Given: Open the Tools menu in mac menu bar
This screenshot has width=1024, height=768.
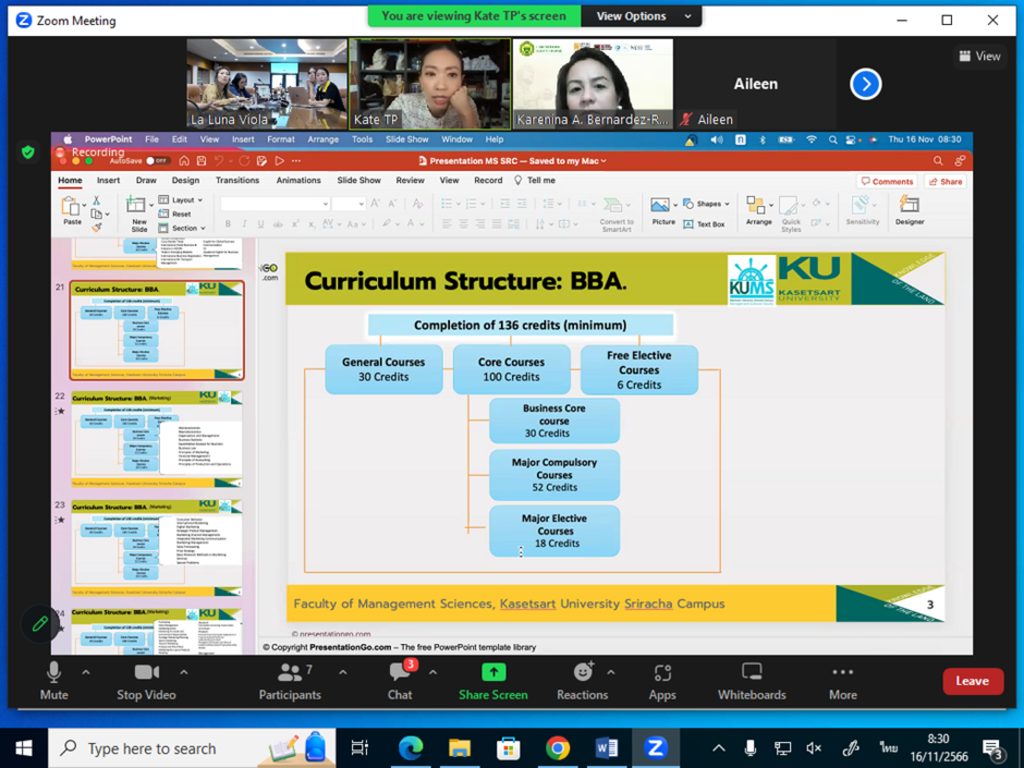Looking at the screenshot, I should coord(362,139).
